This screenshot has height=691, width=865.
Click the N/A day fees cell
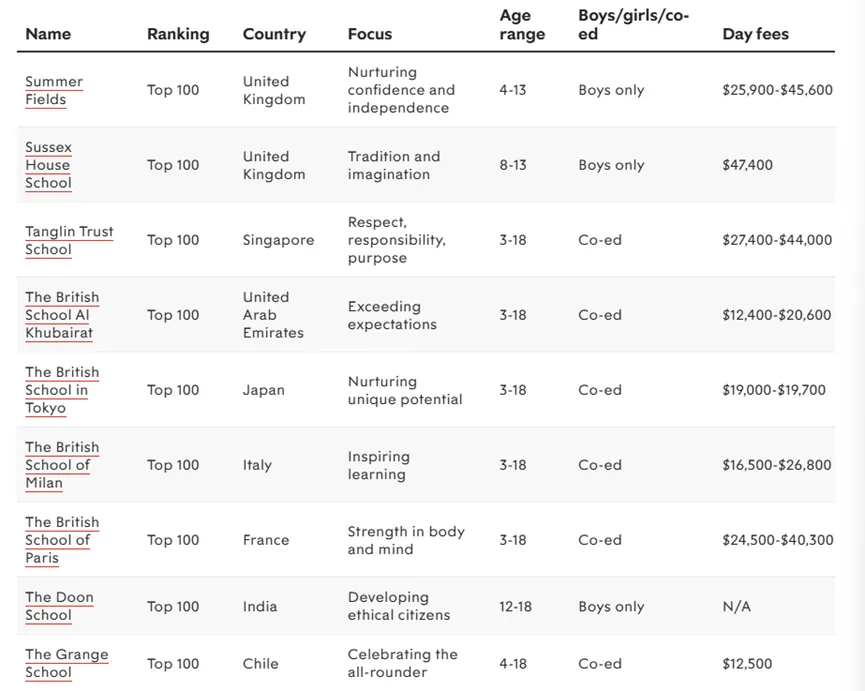pyautogui.click(x=736, y=606)
